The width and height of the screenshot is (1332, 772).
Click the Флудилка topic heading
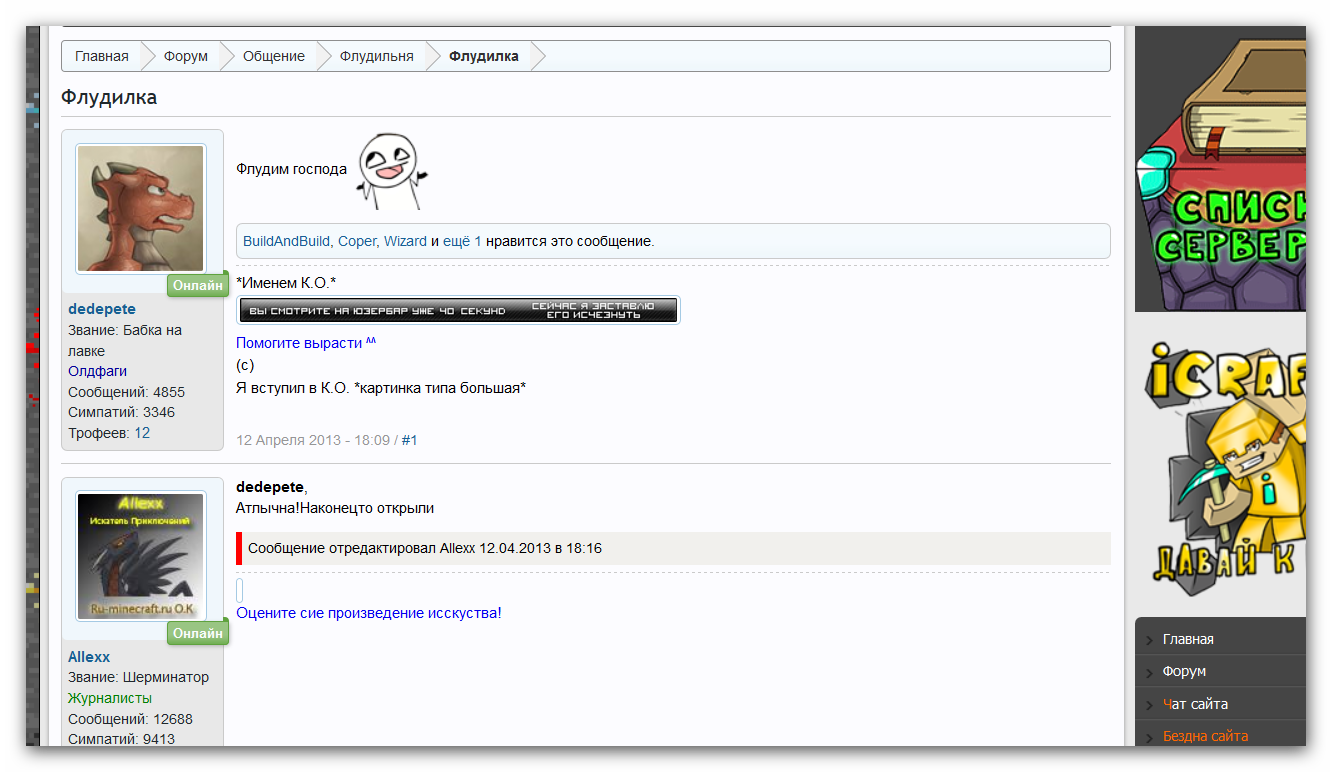tap(109, 97)
